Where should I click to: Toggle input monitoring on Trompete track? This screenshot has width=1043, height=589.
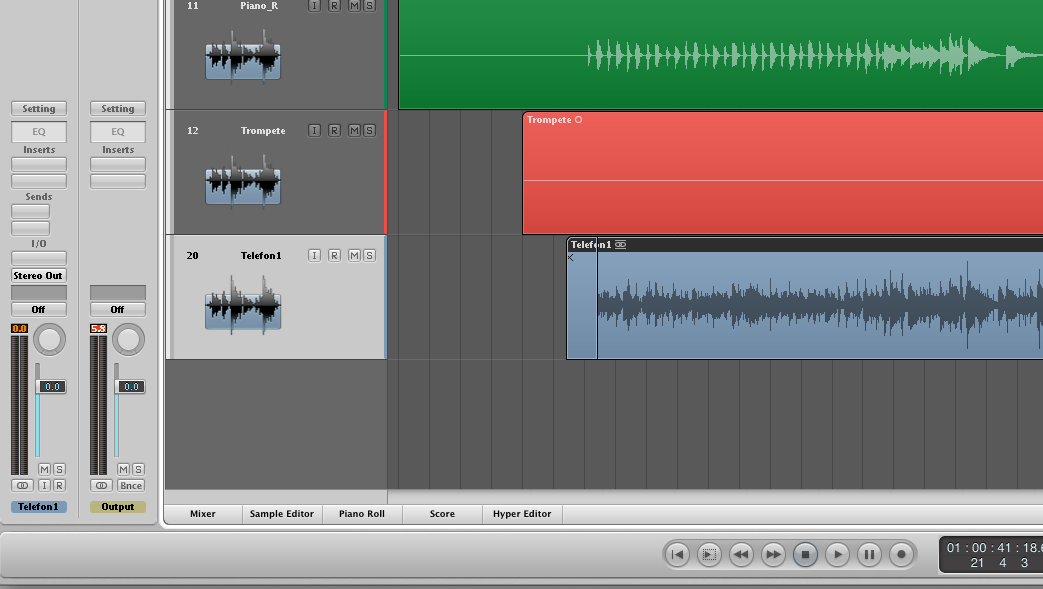(x=315, y=130)
